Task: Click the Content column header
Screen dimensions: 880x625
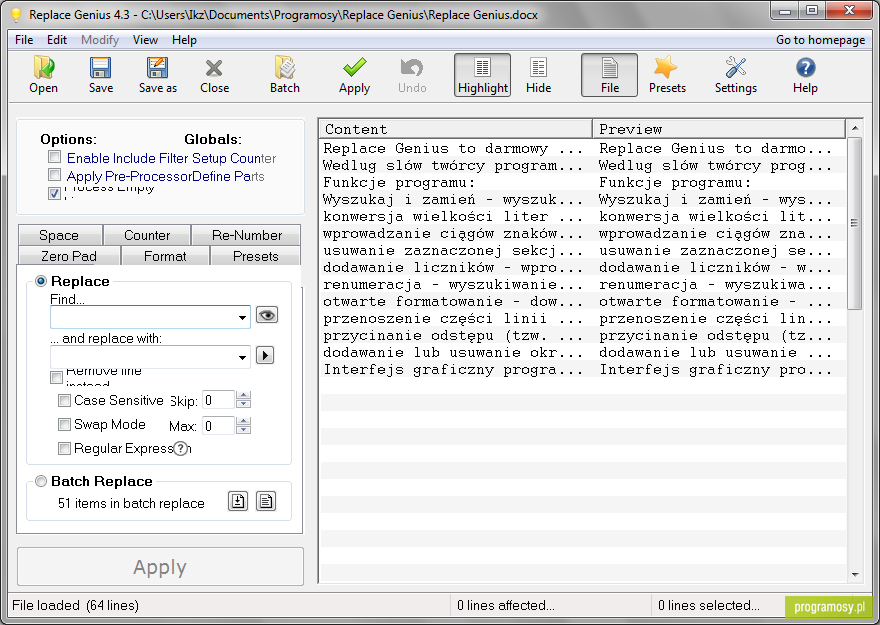Action: coord(456,129)
